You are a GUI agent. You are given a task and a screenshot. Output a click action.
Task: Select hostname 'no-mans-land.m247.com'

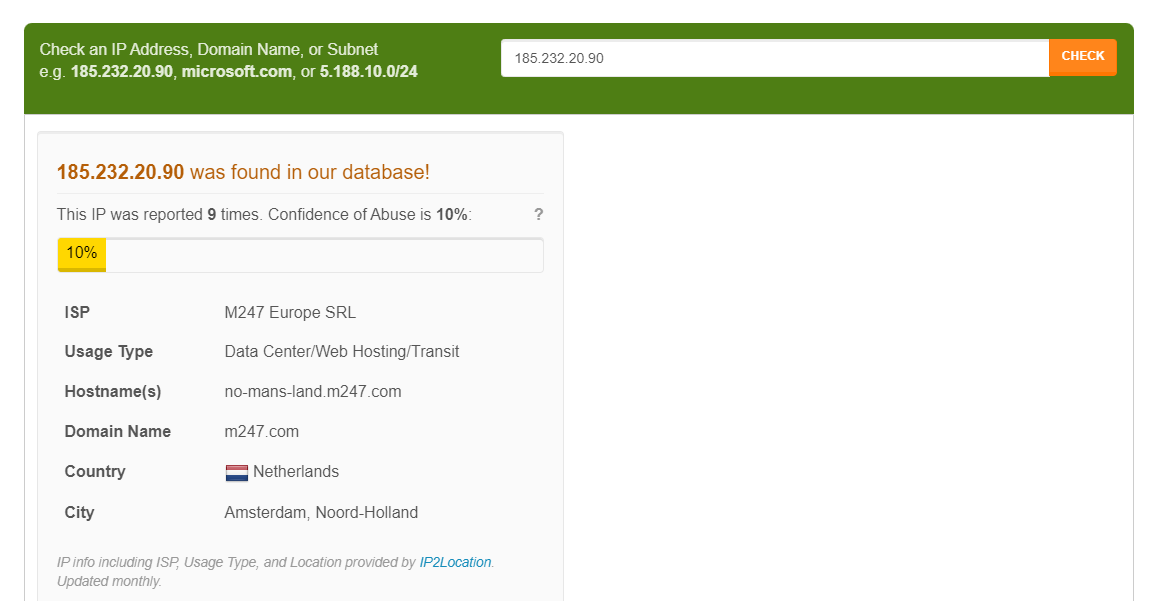(x=313, y=391)
